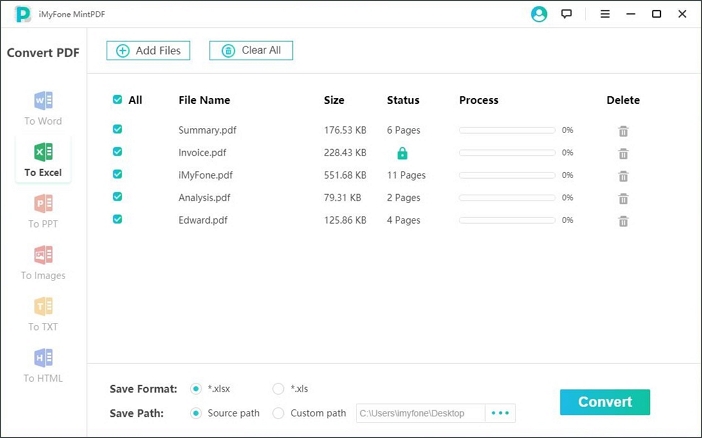The width and height of the screenshot is (702, 438).
Task: Click the Analysis.pdf progress bar
Action: tap(507, 198)
